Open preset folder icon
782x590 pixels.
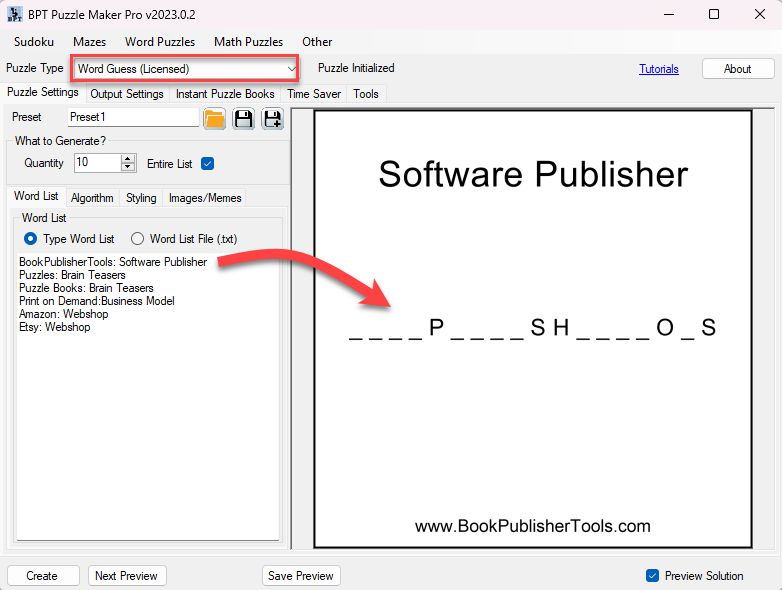(214, 119)
